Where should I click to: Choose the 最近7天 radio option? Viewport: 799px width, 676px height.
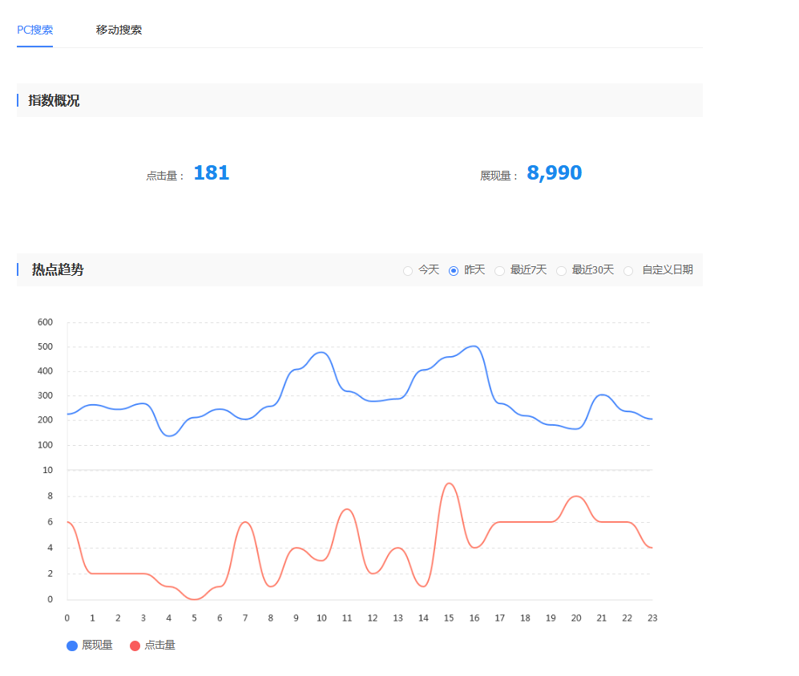[x=500, y=271]
